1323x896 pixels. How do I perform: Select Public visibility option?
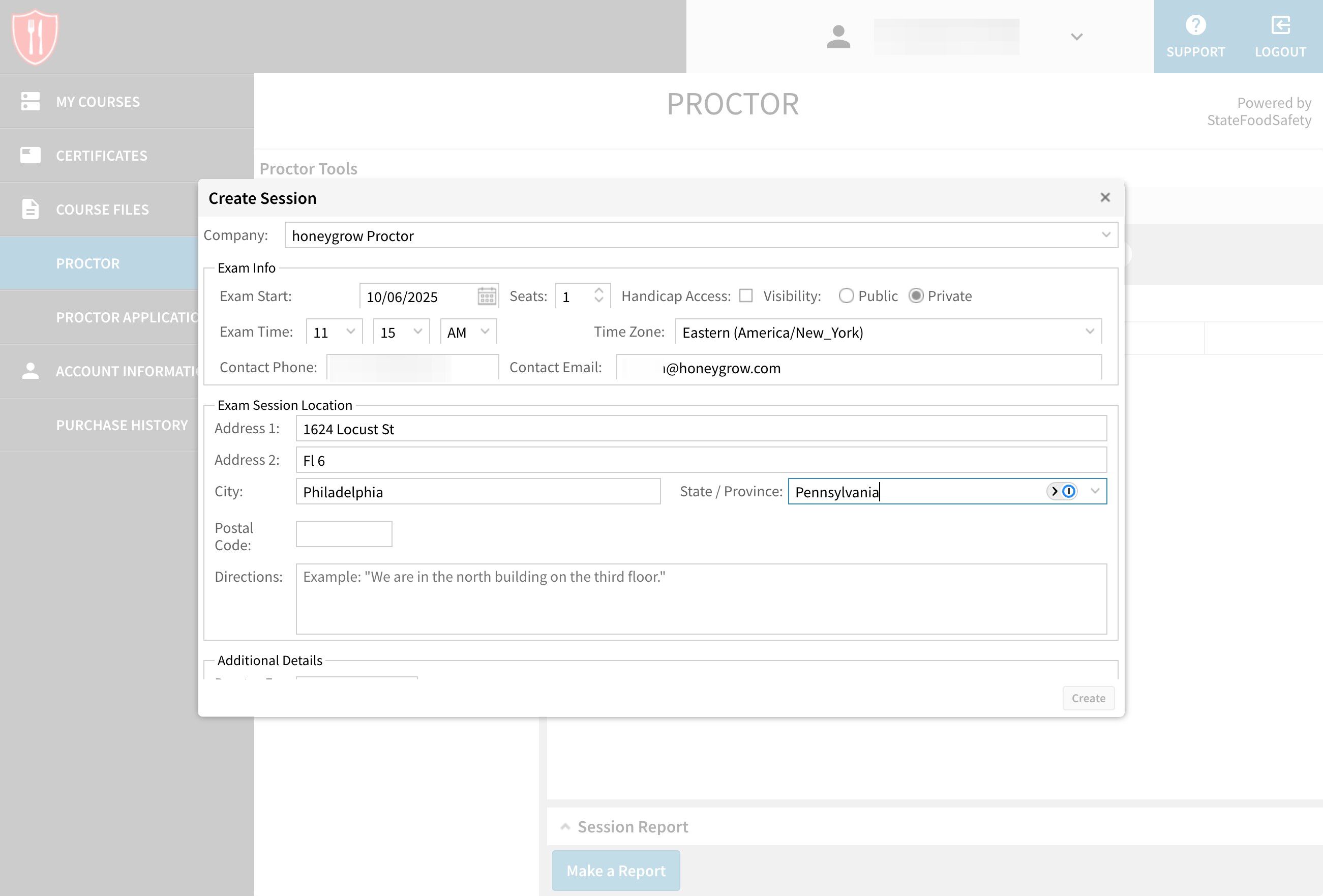pos(846,295)
